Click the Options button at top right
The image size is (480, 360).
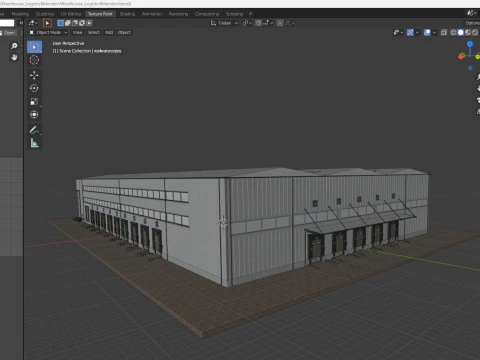coord(472,23)
